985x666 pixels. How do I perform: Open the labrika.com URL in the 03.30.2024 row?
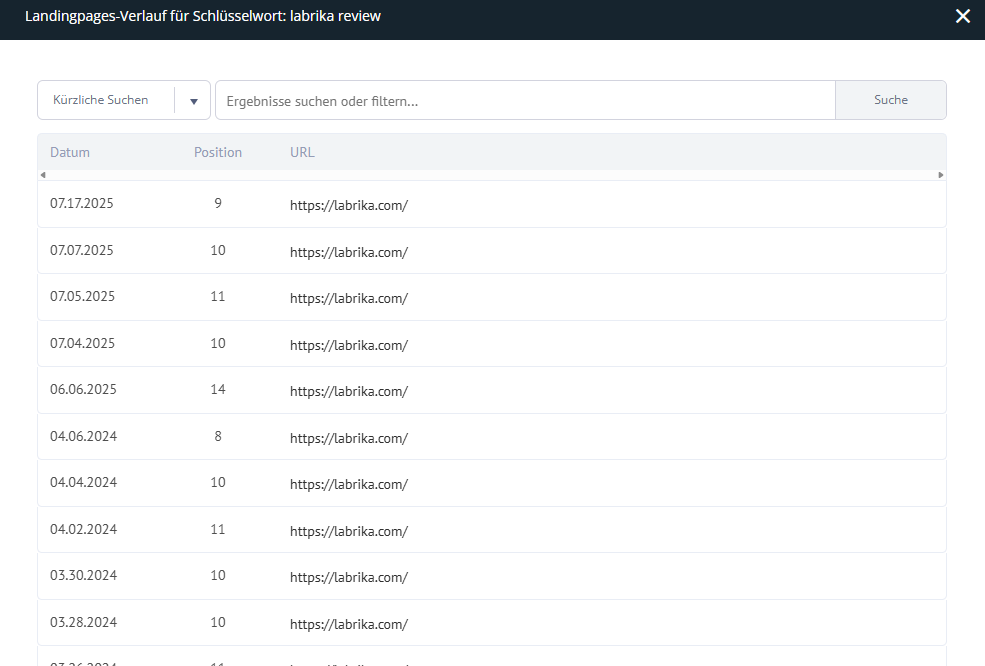[x=349, y=577]
